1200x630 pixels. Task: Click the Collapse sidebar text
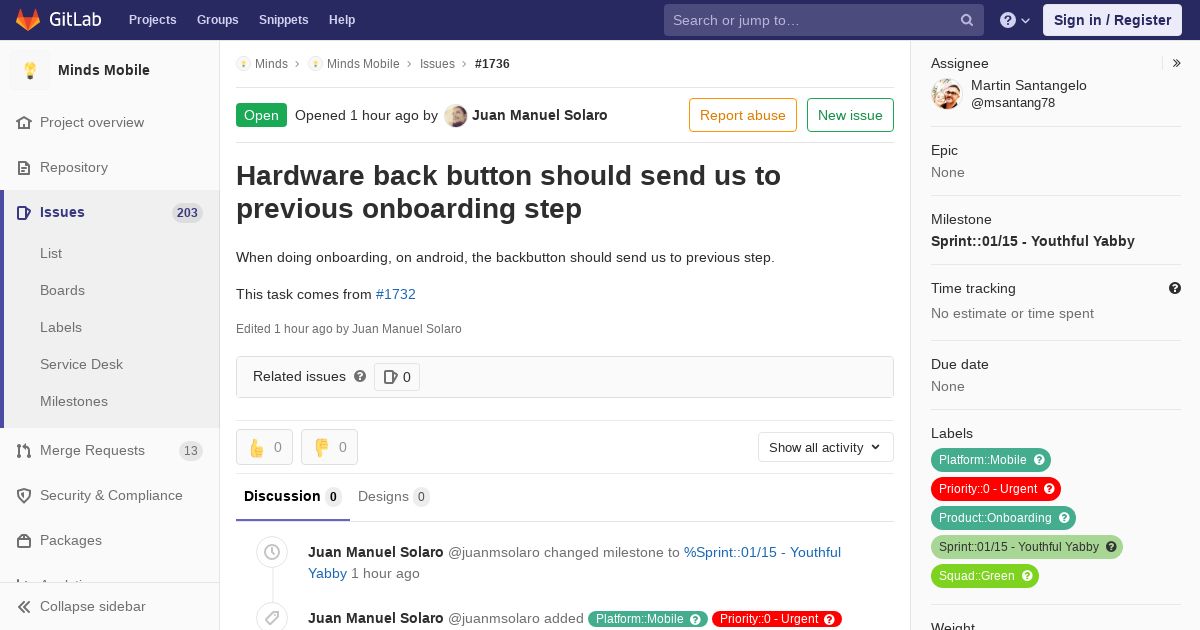pos(92,606)
